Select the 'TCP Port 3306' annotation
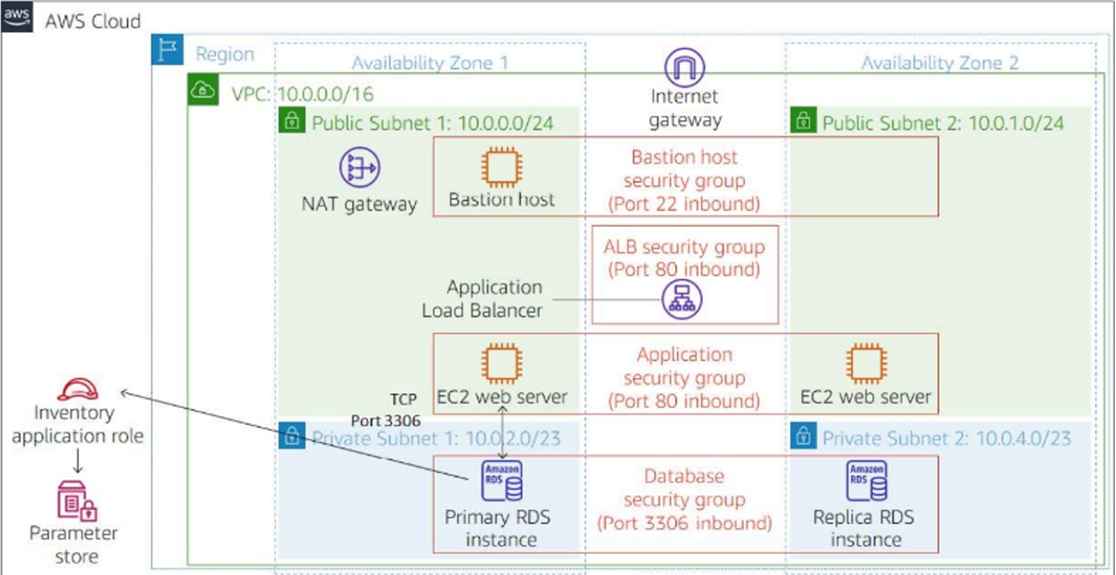The image size is (1116, 575). (385, 408)
